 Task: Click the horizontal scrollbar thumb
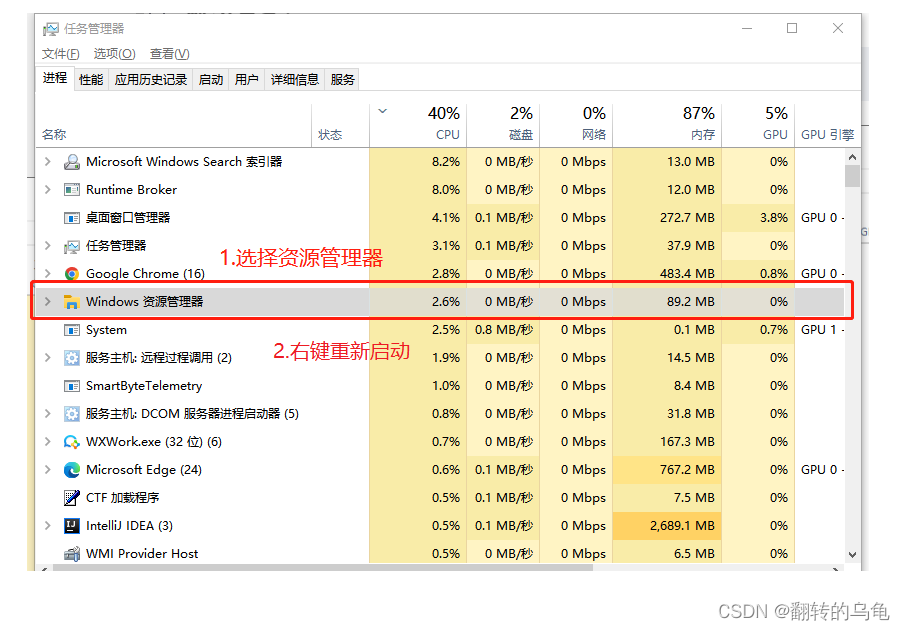(323, 568)
